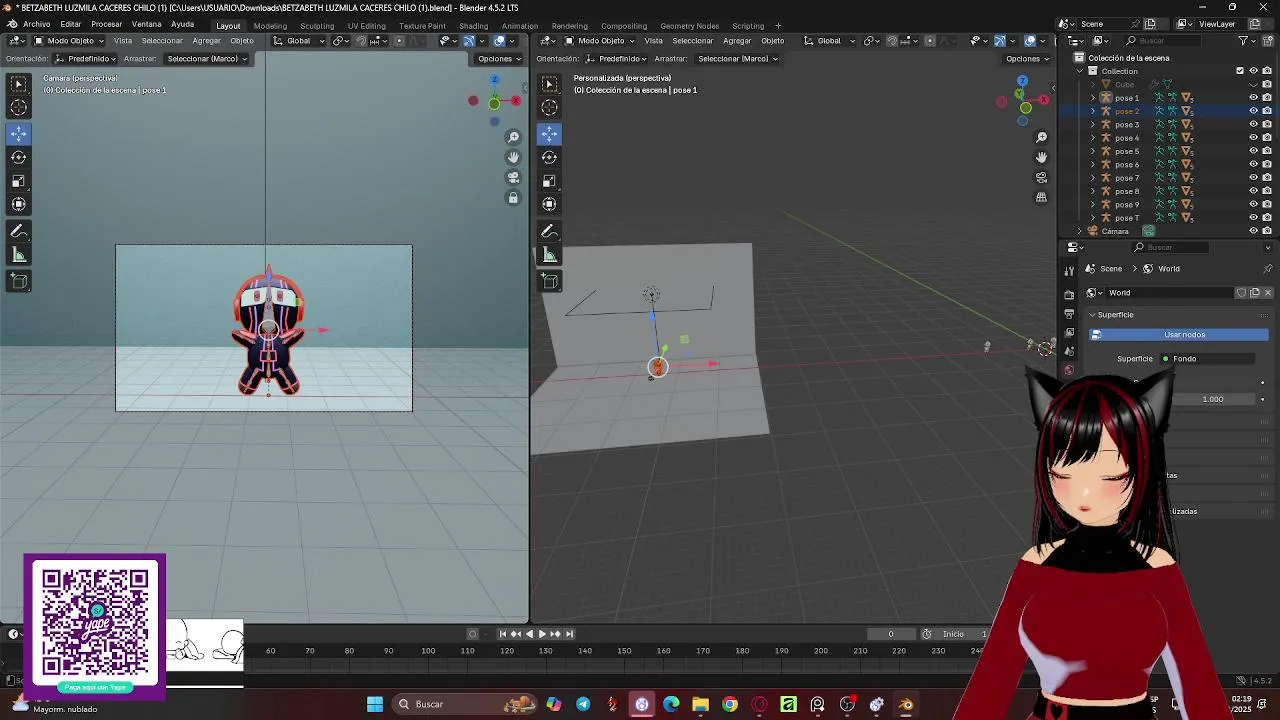The height and width of the screenshot is (720, 1280).
Task: Open the Procesar menu
Action: pyautogui.click(x=106, y=24)
